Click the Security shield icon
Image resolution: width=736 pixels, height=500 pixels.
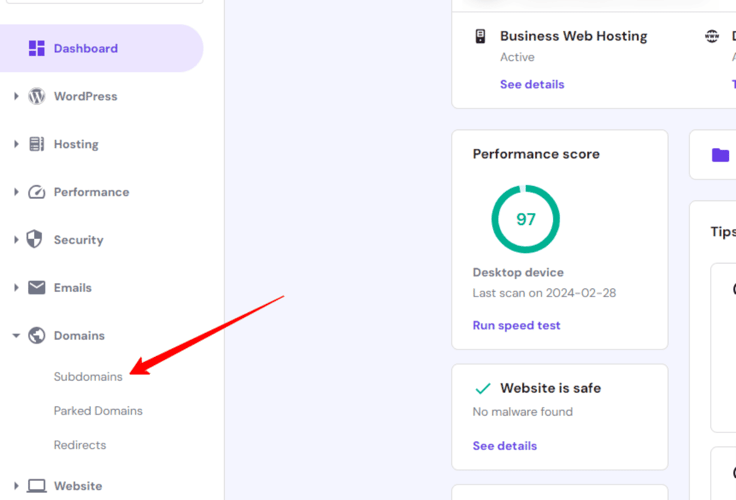(x=34, y=239)
